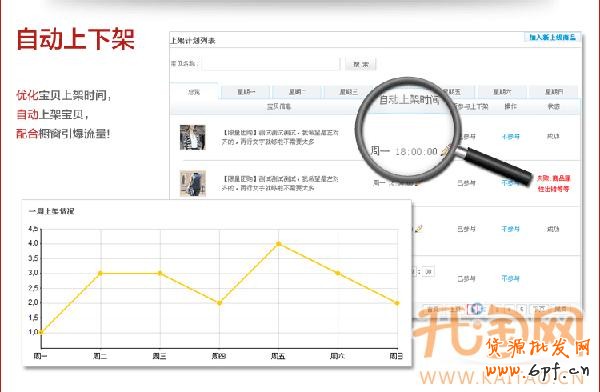Open the second product thumbnail
The width and height of the screenshot is (600, 392).
(x=192, y=183)
